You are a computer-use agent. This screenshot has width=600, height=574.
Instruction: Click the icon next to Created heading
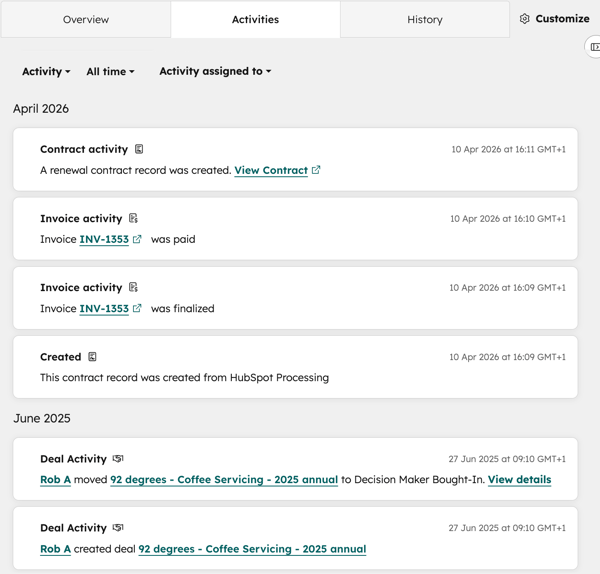[92, 357]
